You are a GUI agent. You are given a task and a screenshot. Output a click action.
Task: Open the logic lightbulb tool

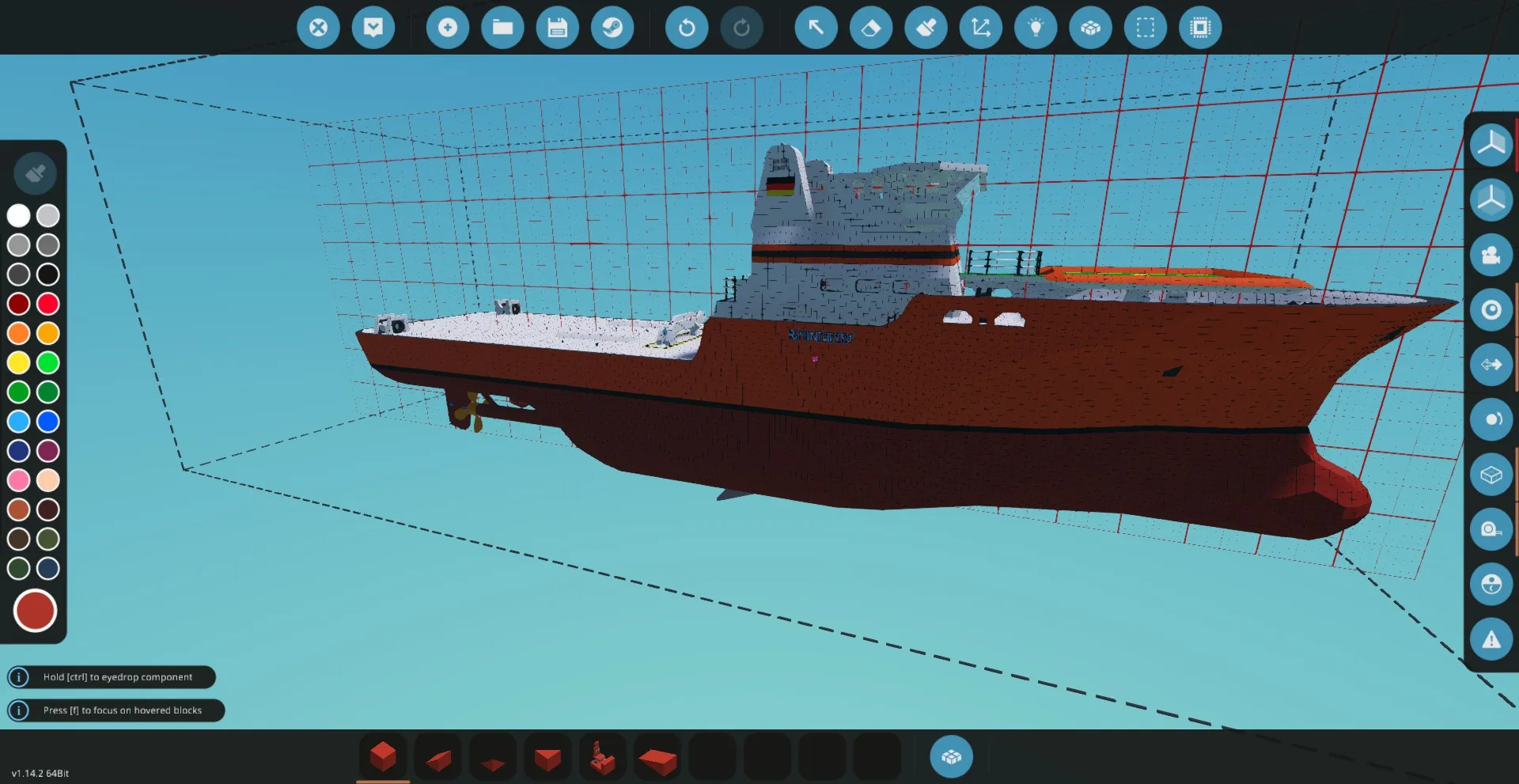point(1036,28)
